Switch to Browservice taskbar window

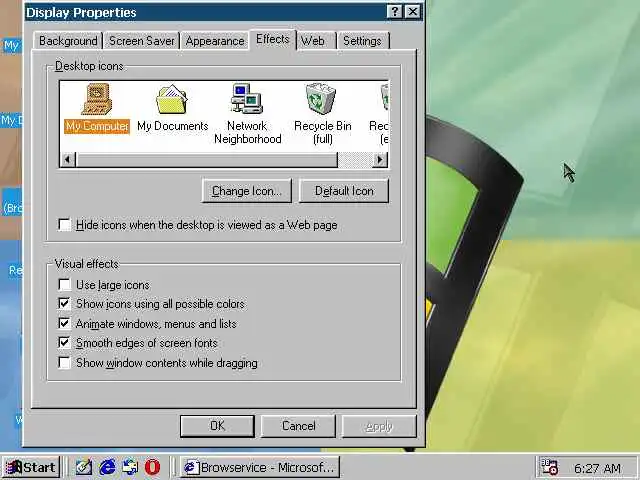coord(260,467)
